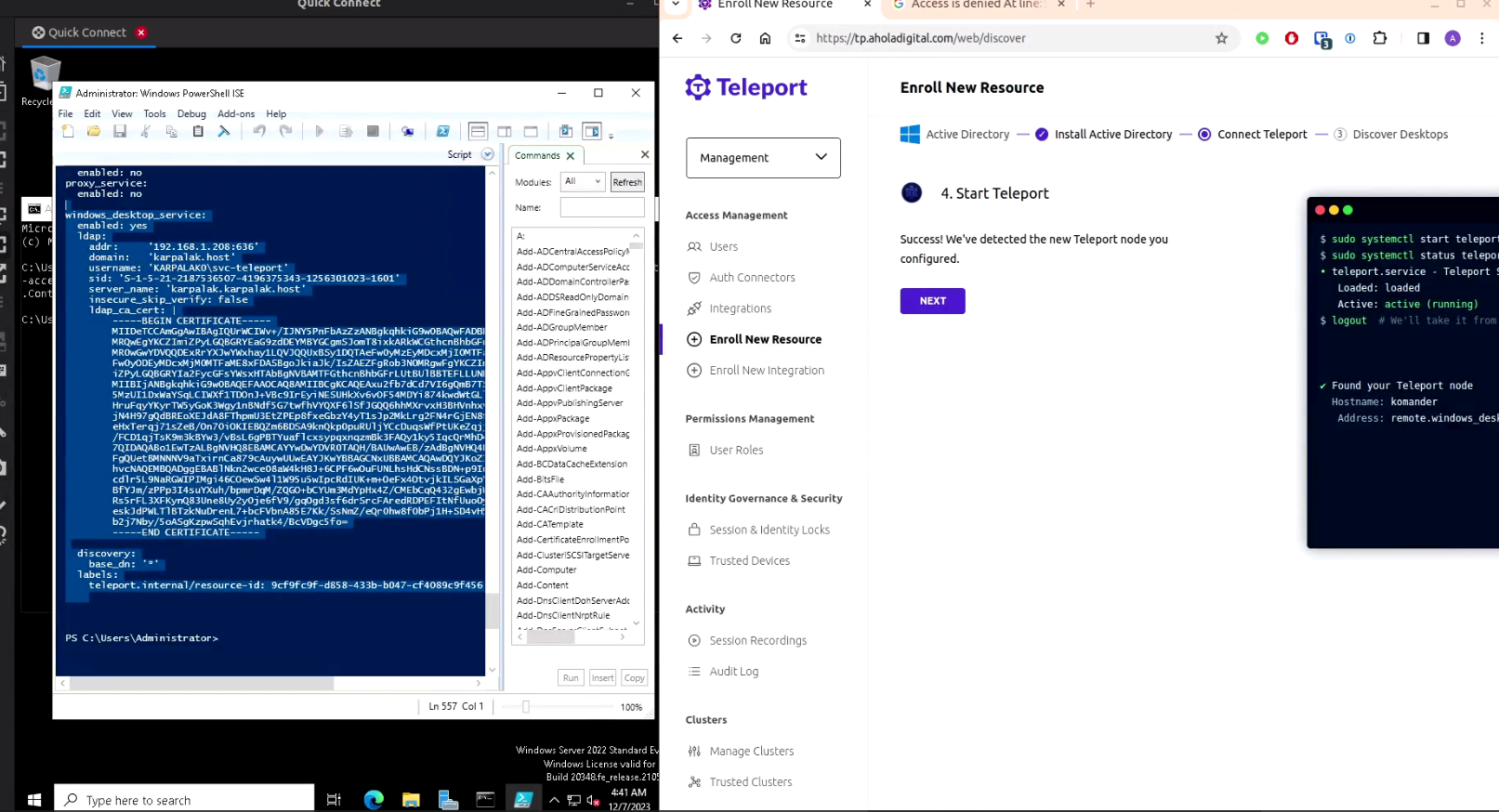Select Add-BitsFile in the commands list
The width and height of the screenshot is (1499, 812).
pos(540,479)
